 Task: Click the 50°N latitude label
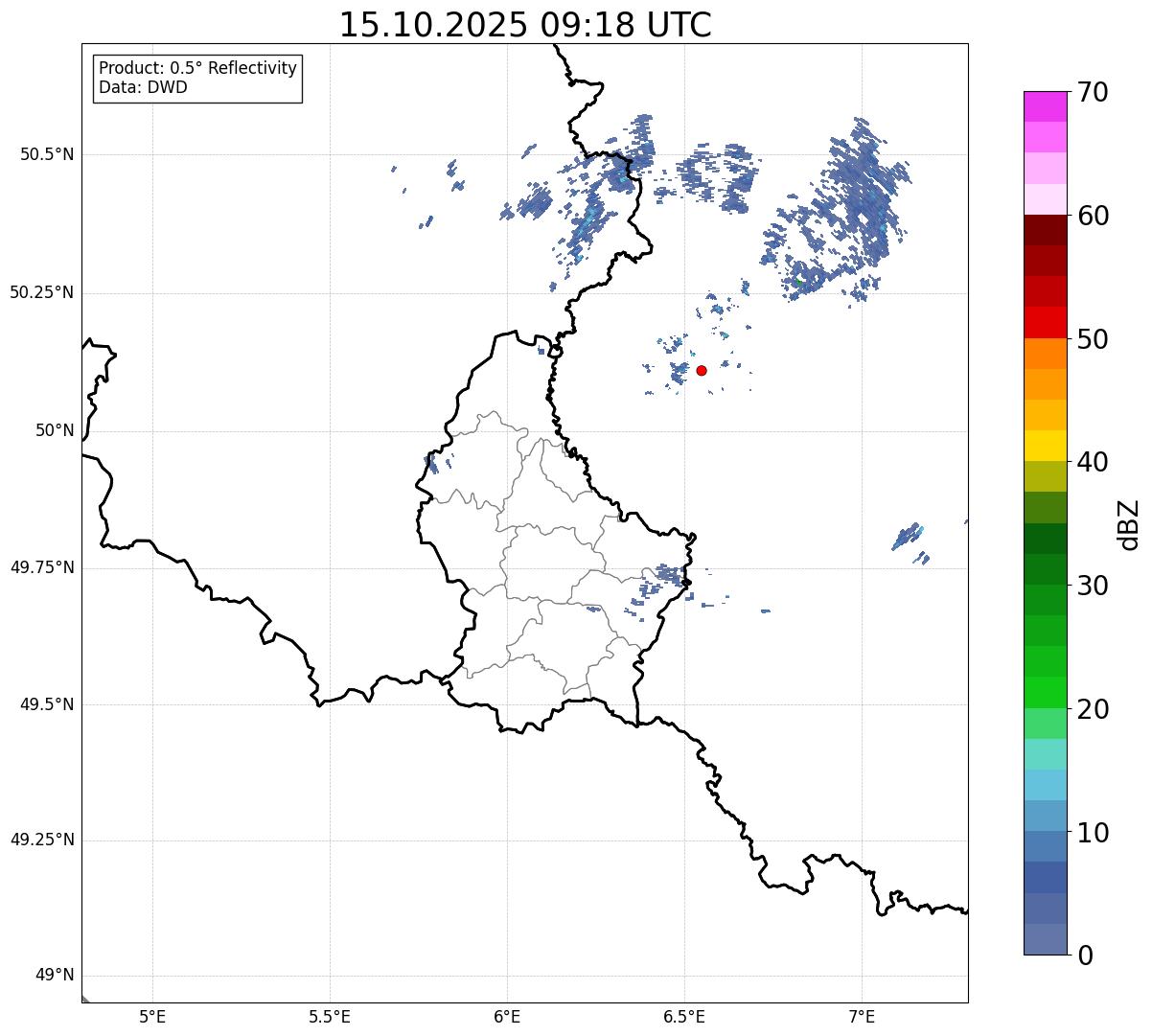click(55, 430)
